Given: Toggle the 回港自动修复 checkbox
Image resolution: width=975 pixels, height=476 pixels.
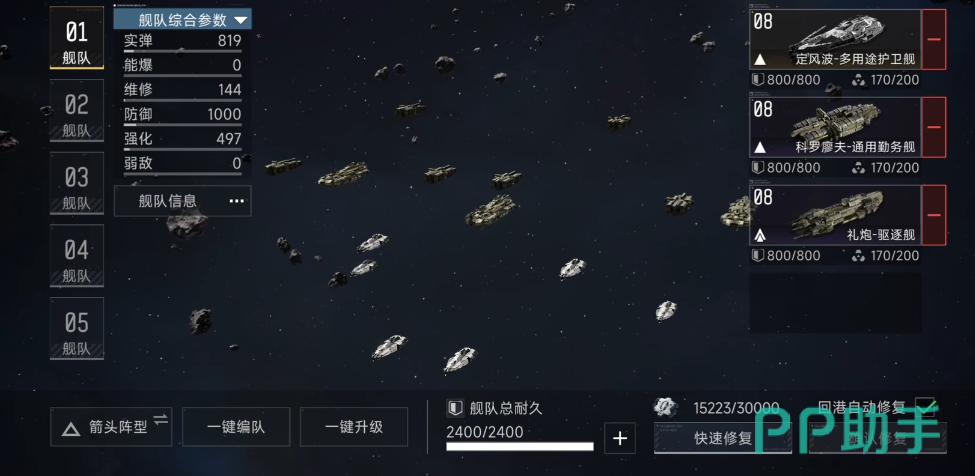Looking at the screenshot, I should [x=925, y=406].
